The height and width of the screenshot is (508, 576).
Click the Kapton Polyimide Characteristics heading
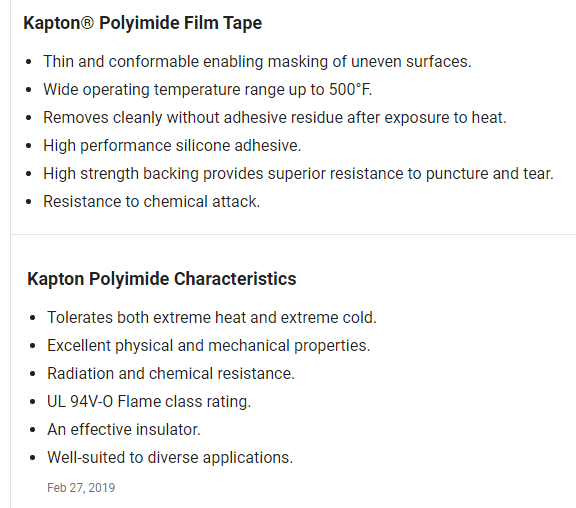162,278
